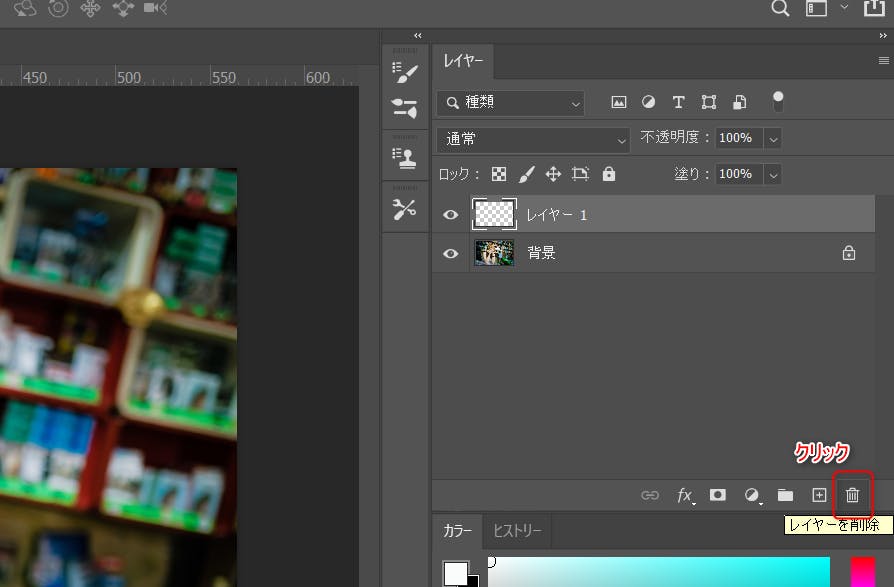This screenshot has width=894, height=587.
Task: Open the Brush Settings panel icon
Action: 405,73
